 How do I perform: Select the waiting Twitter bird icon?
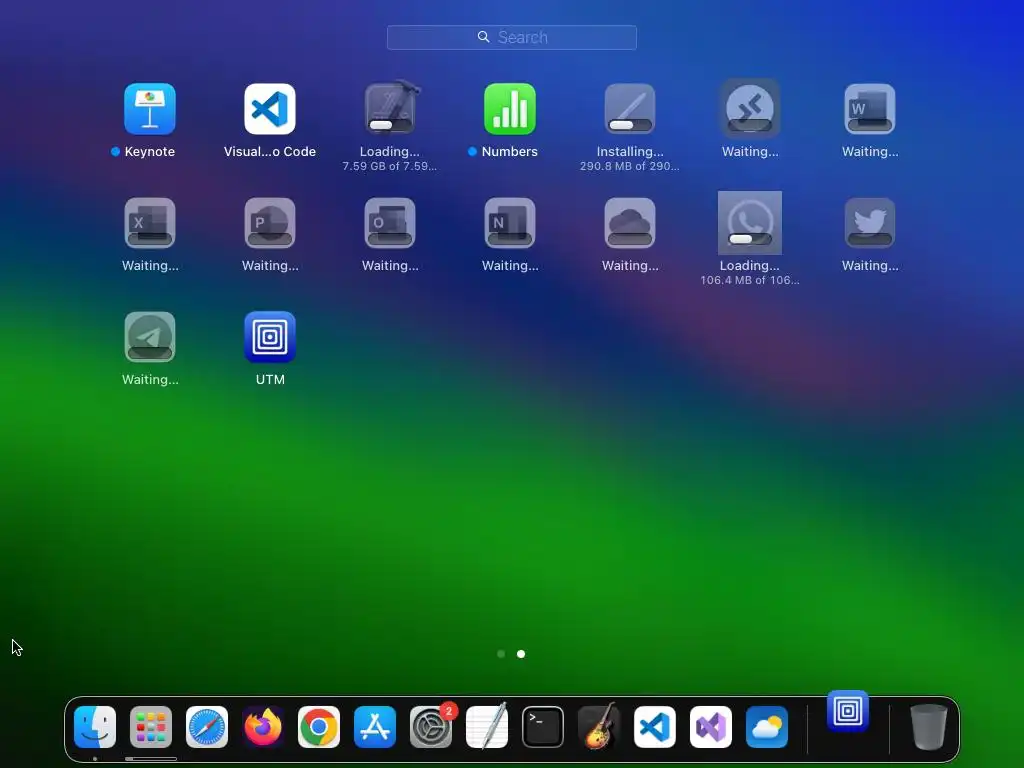[x=870, y=223]
